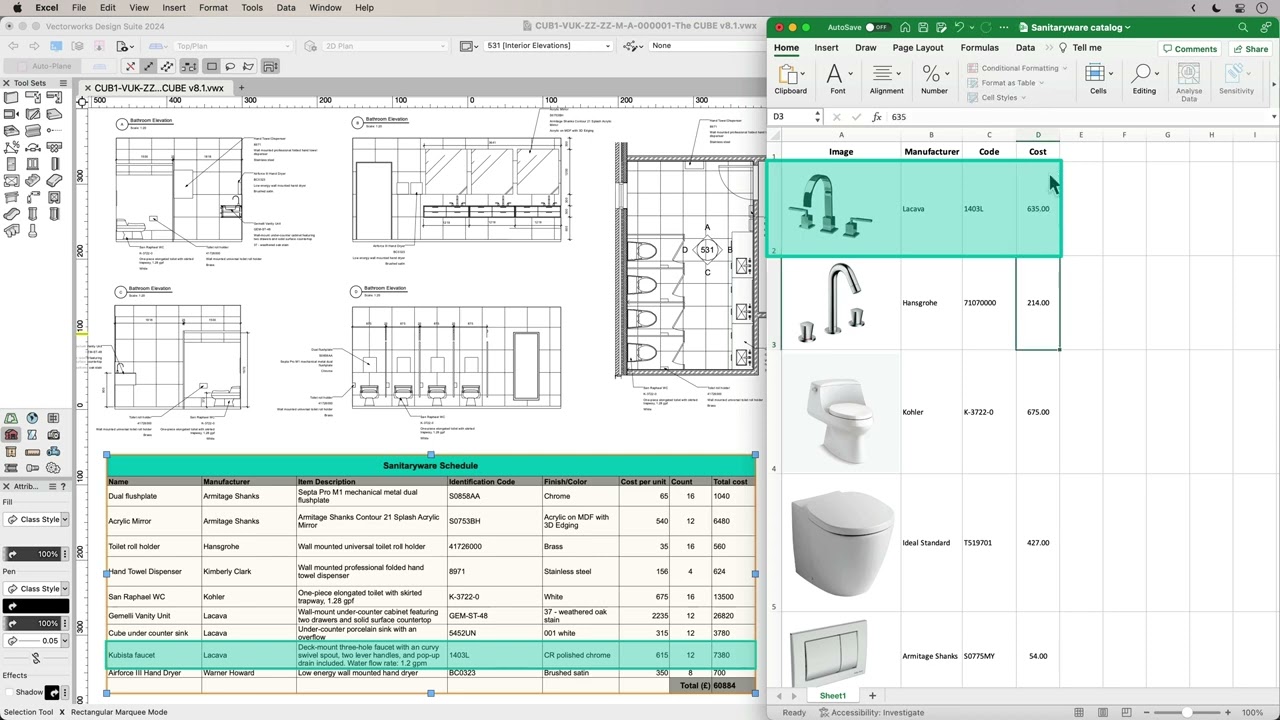Open Fill Class Style dropdown
Viewport: 1280px width, 720px height.
[x=36, y=519]
